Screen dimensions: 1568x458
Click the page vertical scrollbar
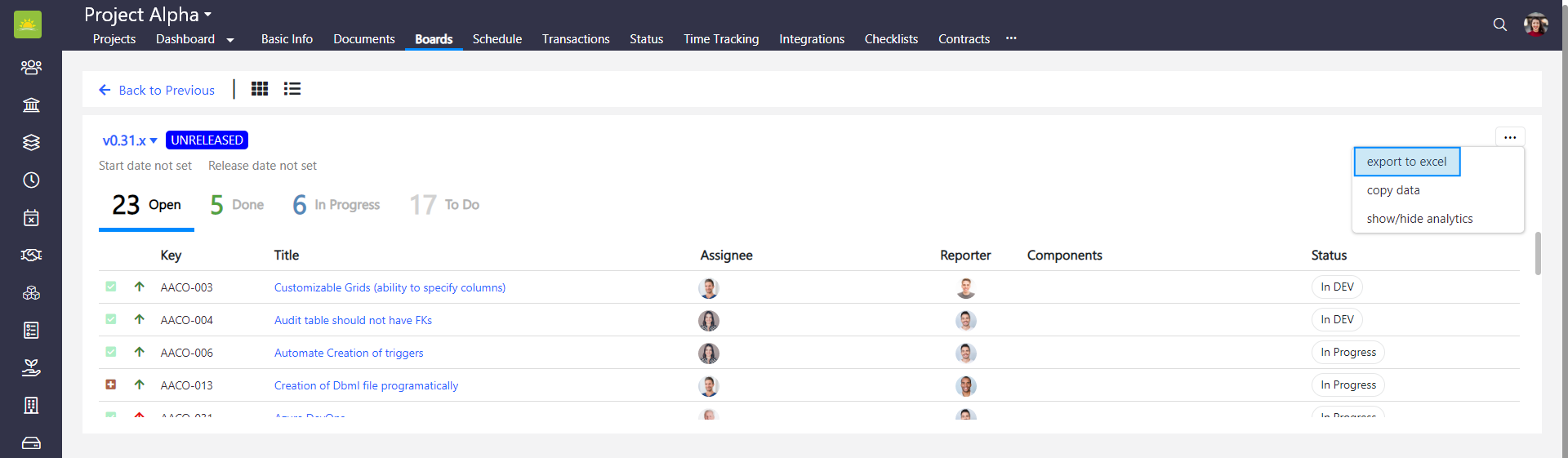1538,253
